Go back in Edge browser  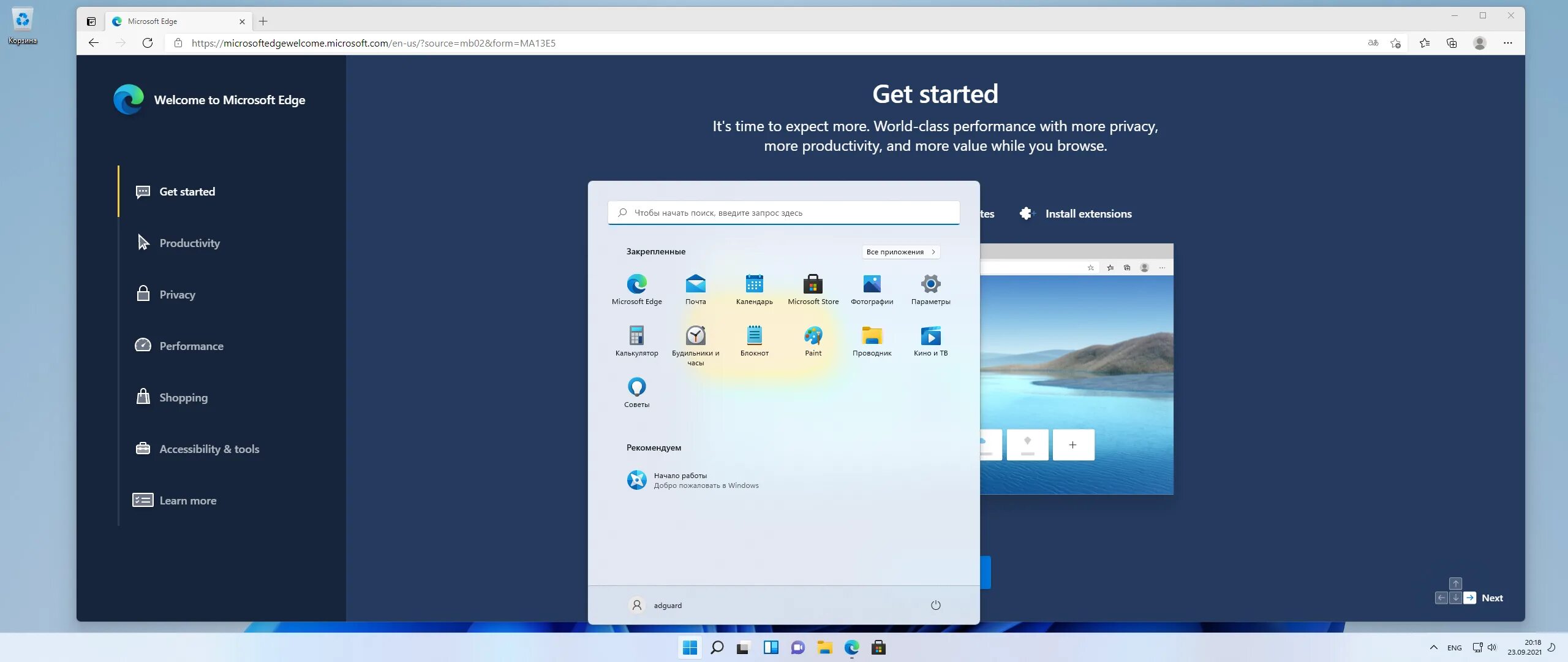94,43
